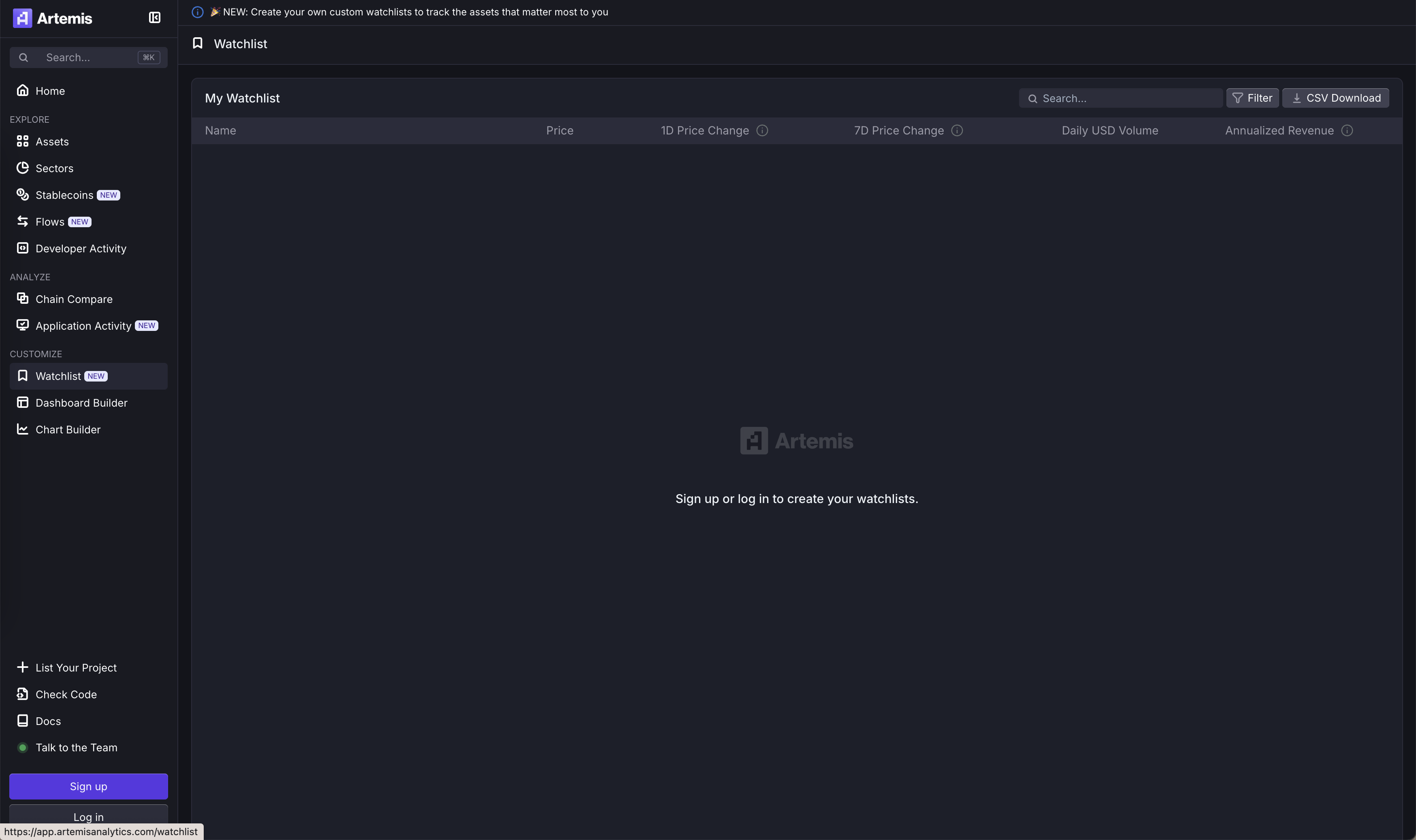Open the Stablecoins coins icon

[23, 195]
